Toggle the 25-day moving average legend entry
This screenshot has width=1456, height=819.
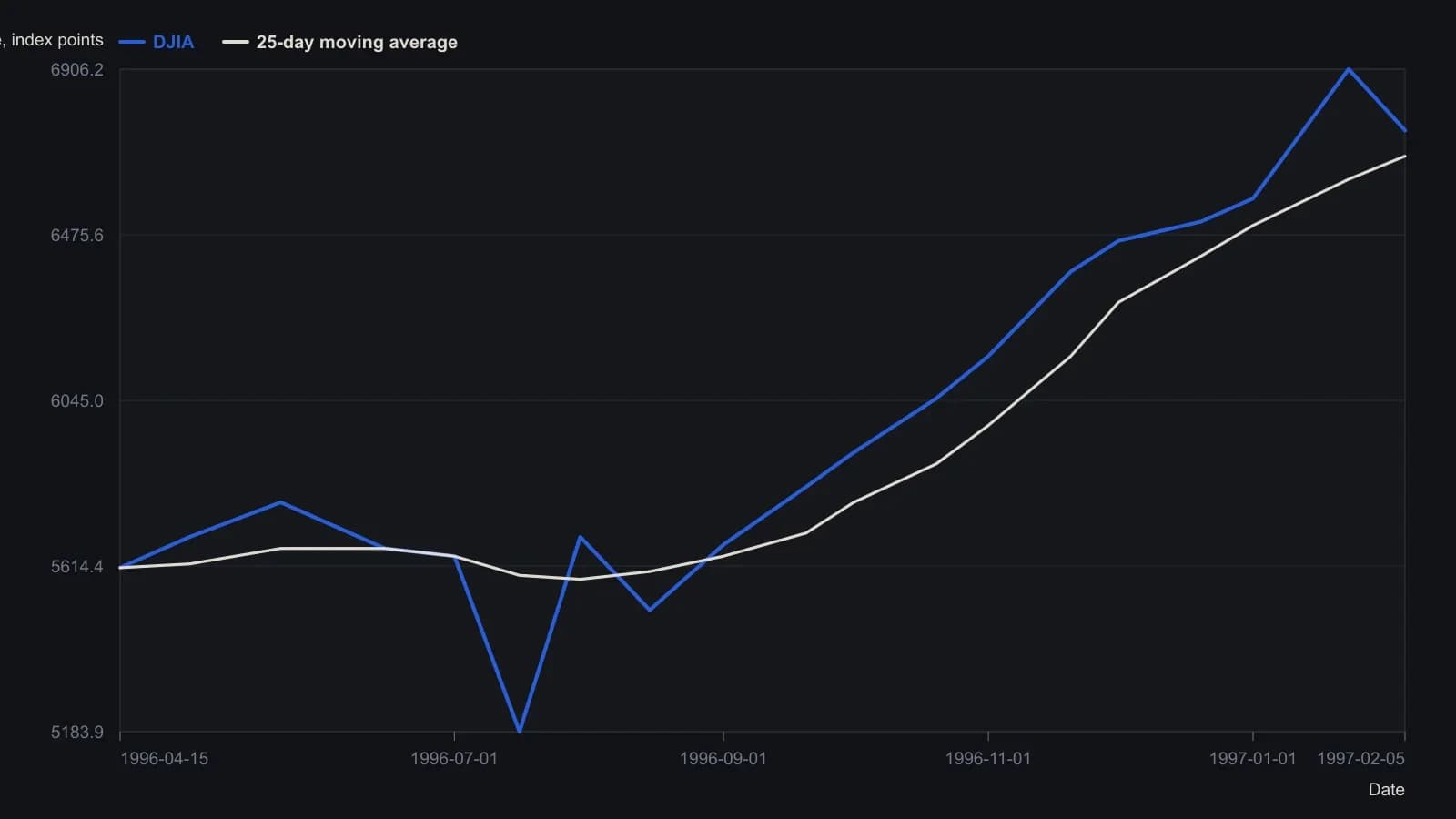[x=340, y=42]
